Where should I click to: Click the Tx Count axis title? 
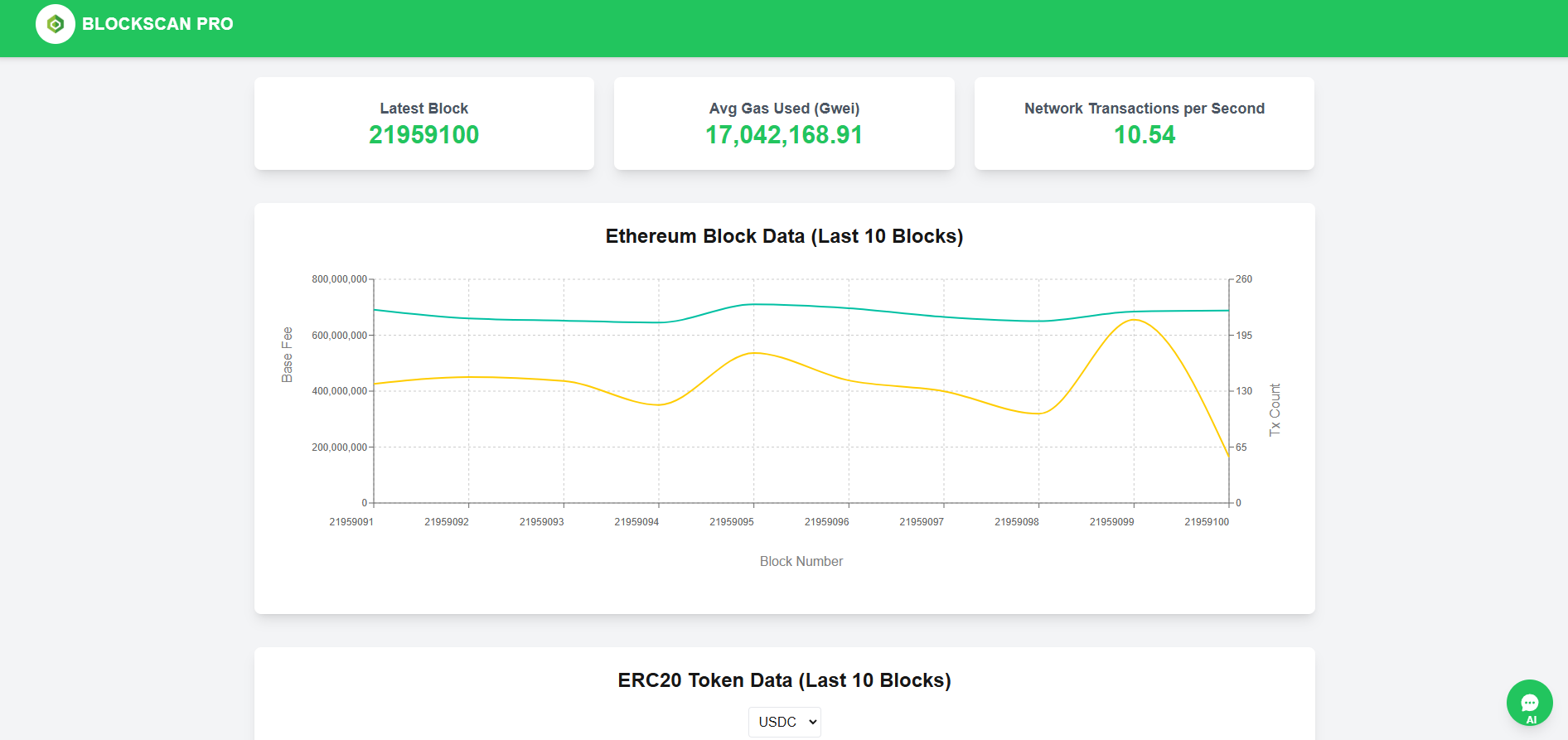coord(1275,409)
